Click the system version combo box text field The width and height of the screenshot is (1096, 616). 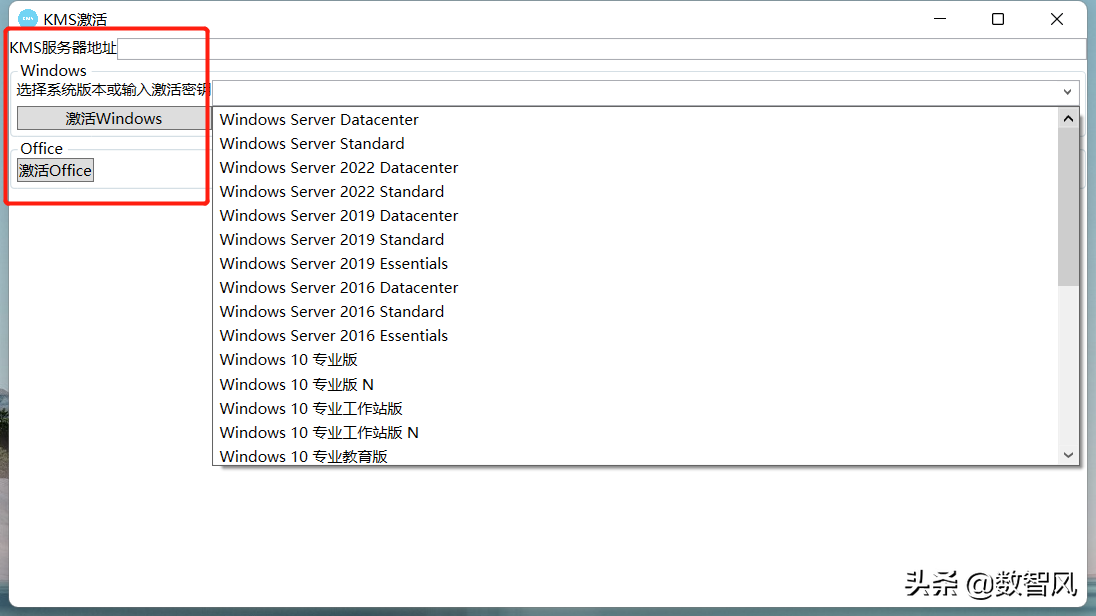tap(635, 92)
